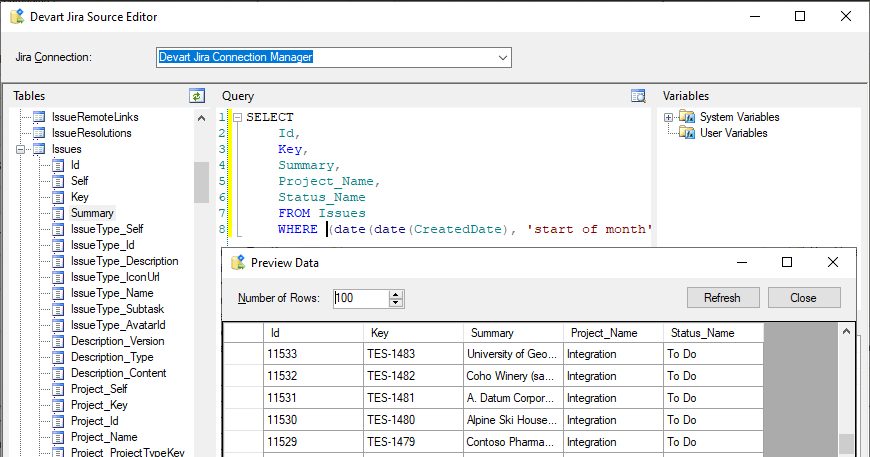
Task: Click the preview grid scroll-up arrow
Action: click(846, 332)
